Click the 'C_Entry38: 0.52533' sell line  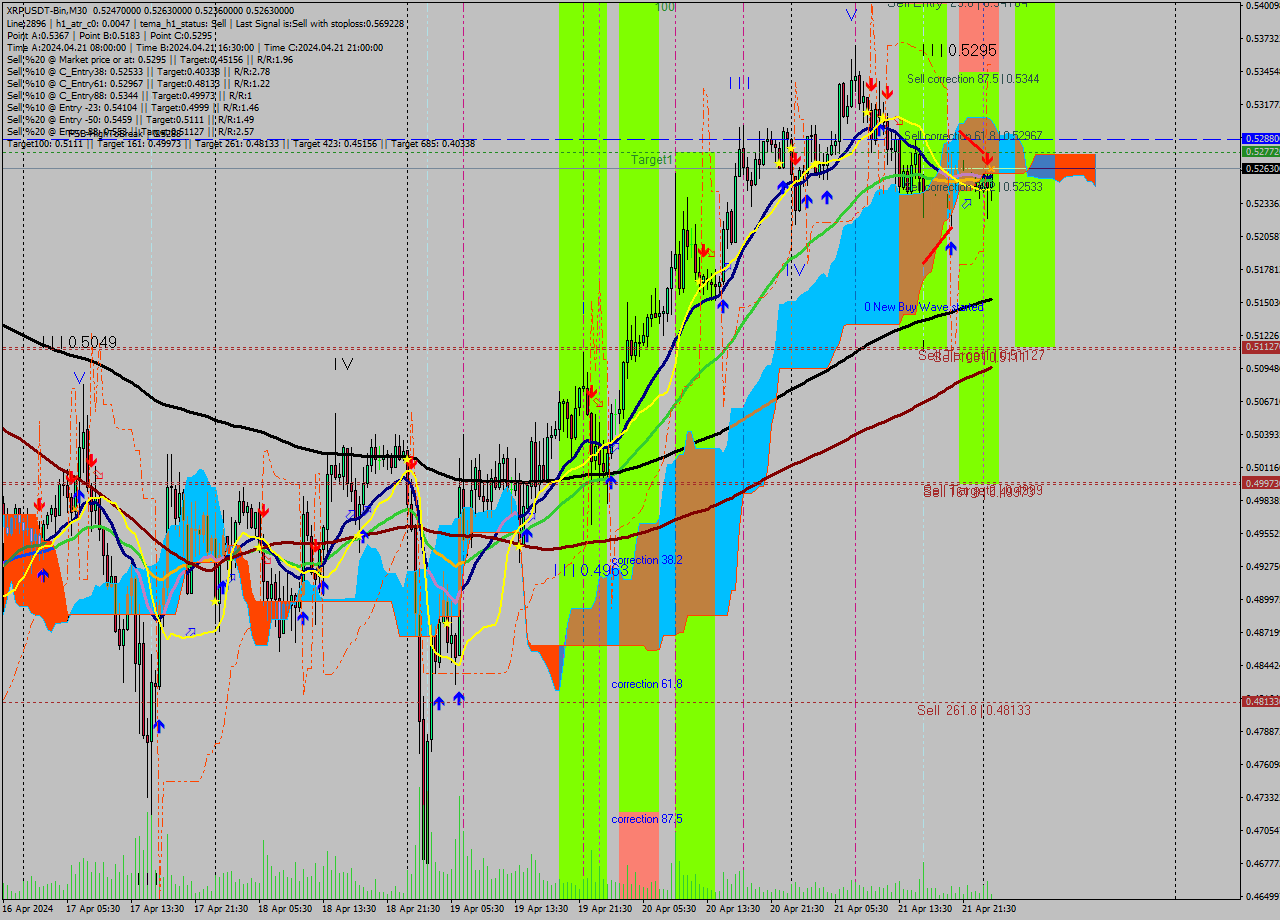click(138, 71)
